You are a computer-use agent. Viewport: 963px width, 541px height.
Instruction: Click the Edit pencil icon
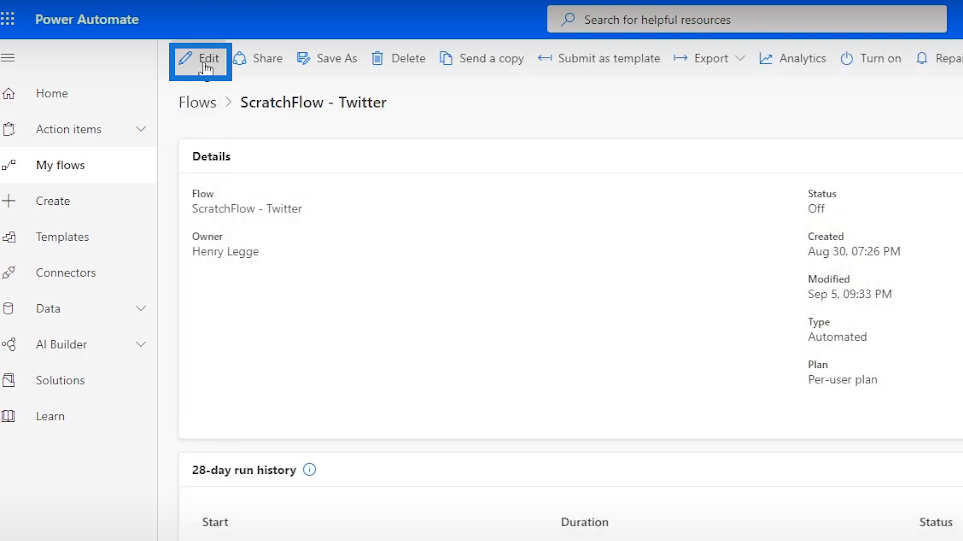click(185, 58)
